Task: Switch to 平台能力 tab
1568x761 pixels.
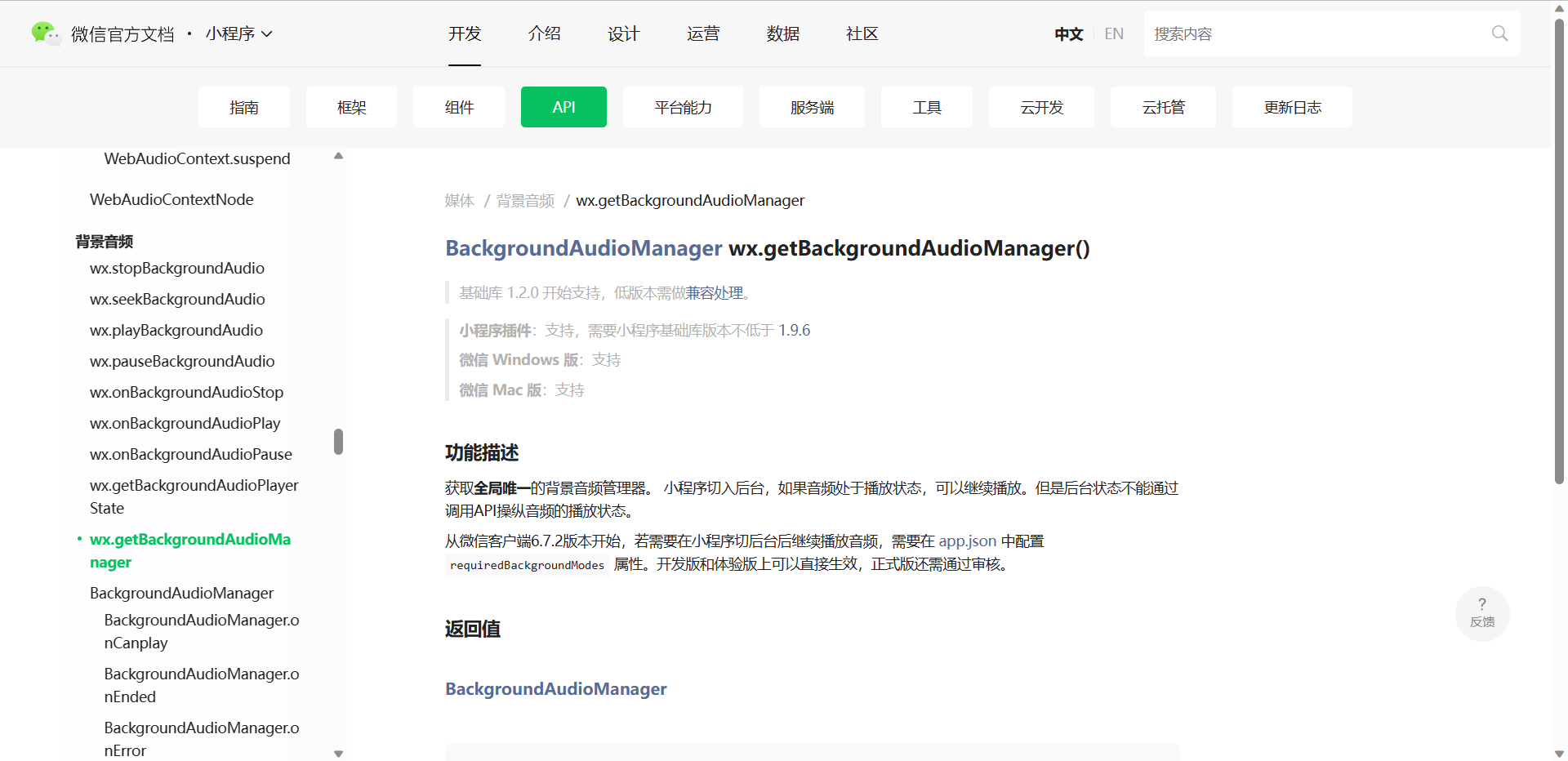Action: (x=683, y=107)
